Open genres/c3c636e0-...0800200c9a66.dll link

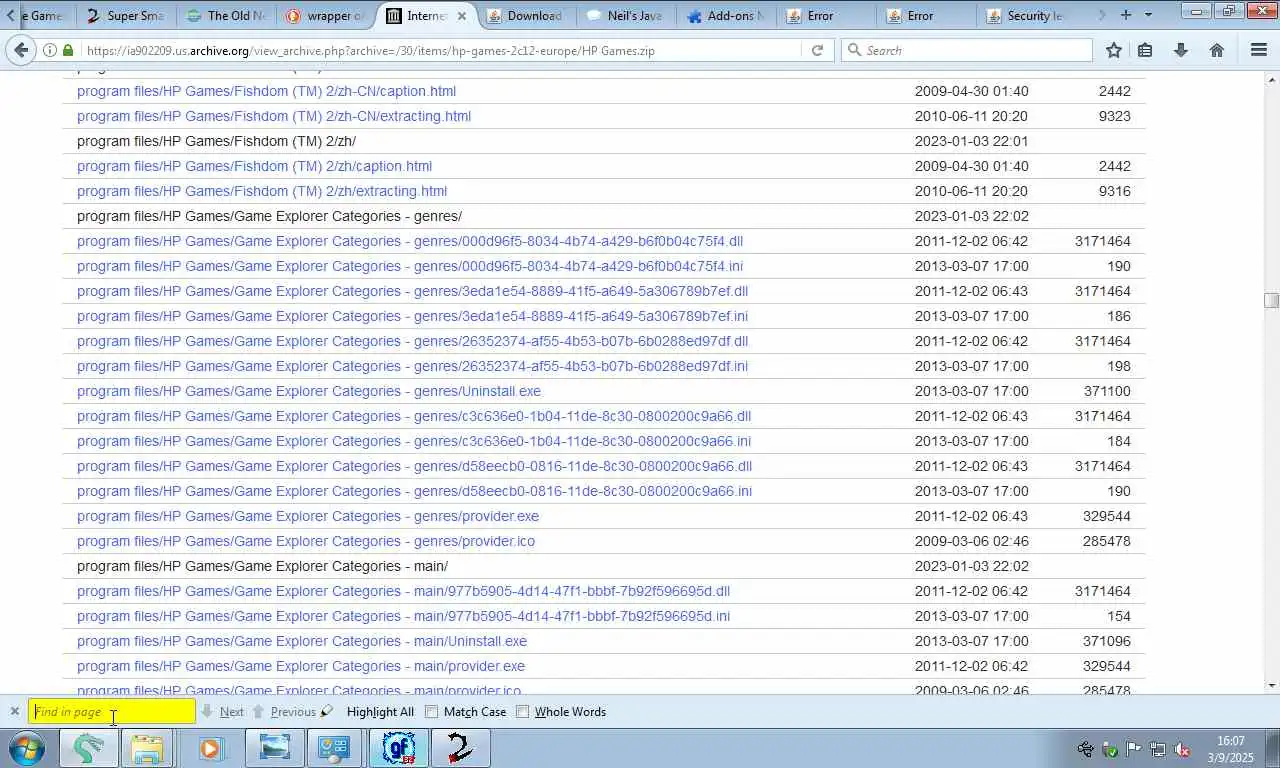coord(414,416)
